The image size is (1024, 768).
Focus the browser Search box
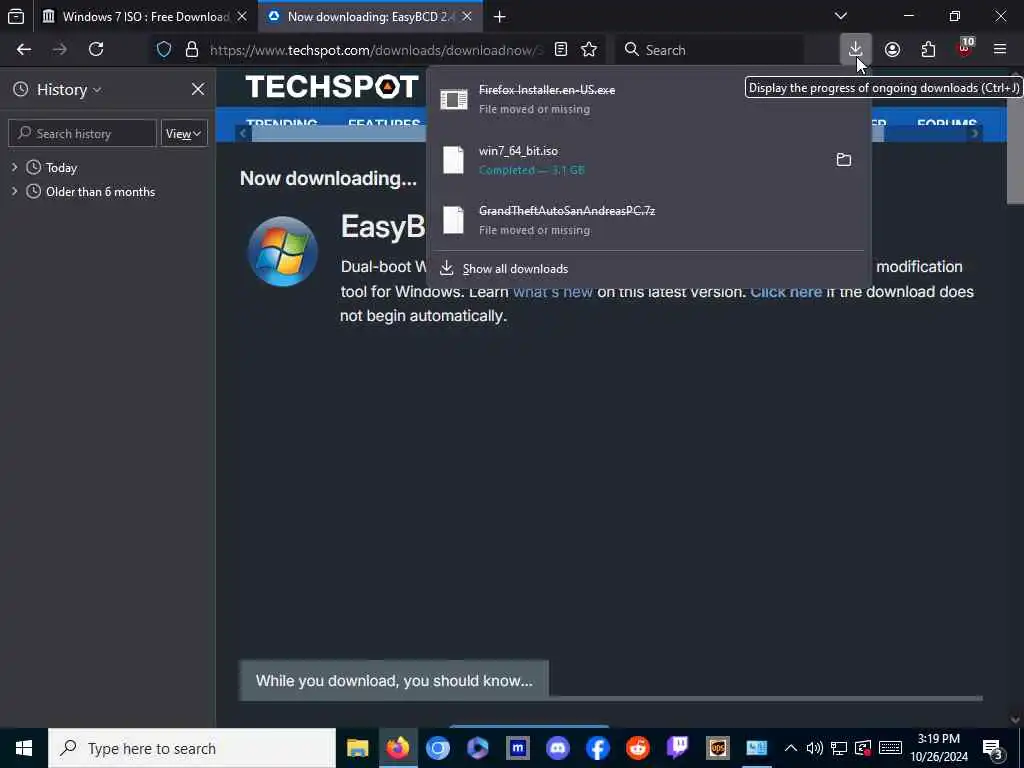click(x=710, y=50)
